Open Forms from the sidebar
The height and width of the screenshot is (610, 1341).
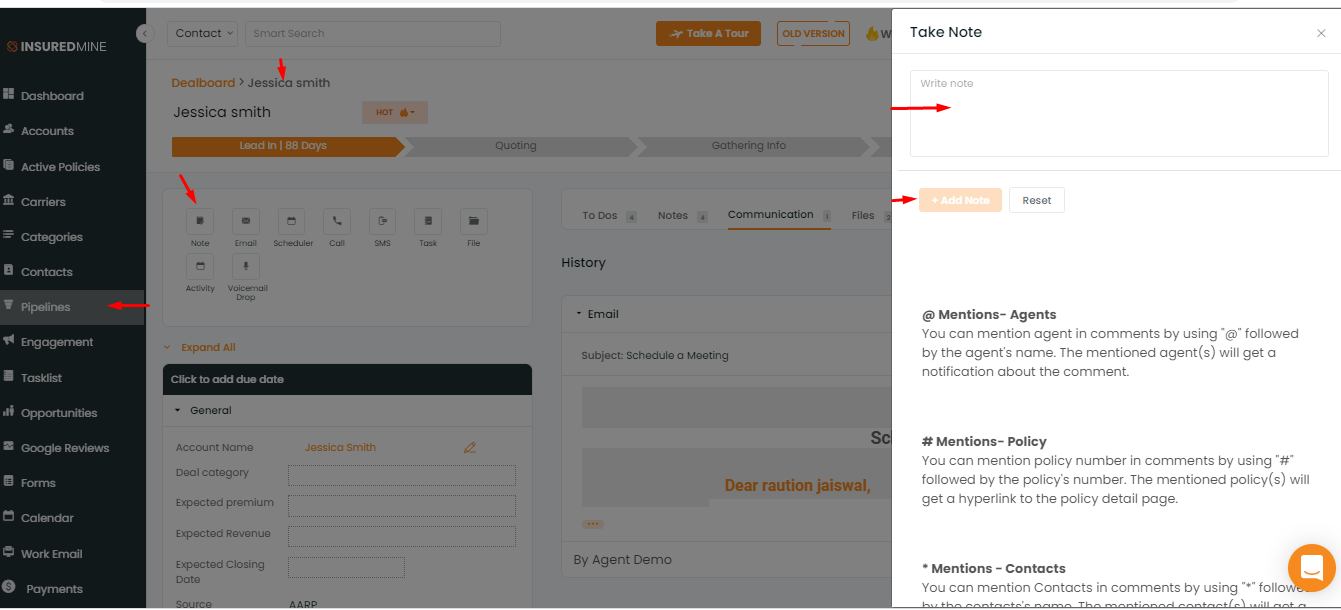coord(38,483)
